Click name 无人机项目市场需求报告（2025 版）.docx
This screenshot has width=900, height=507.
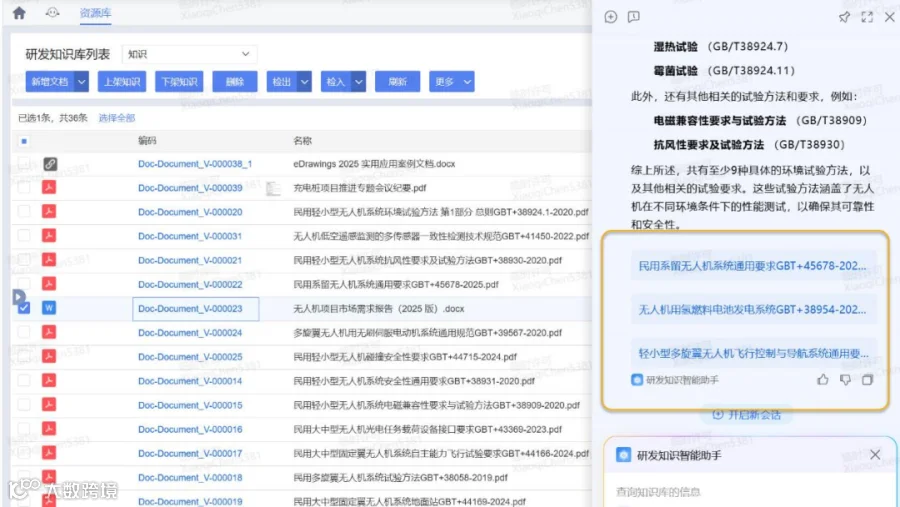(378, 308)
